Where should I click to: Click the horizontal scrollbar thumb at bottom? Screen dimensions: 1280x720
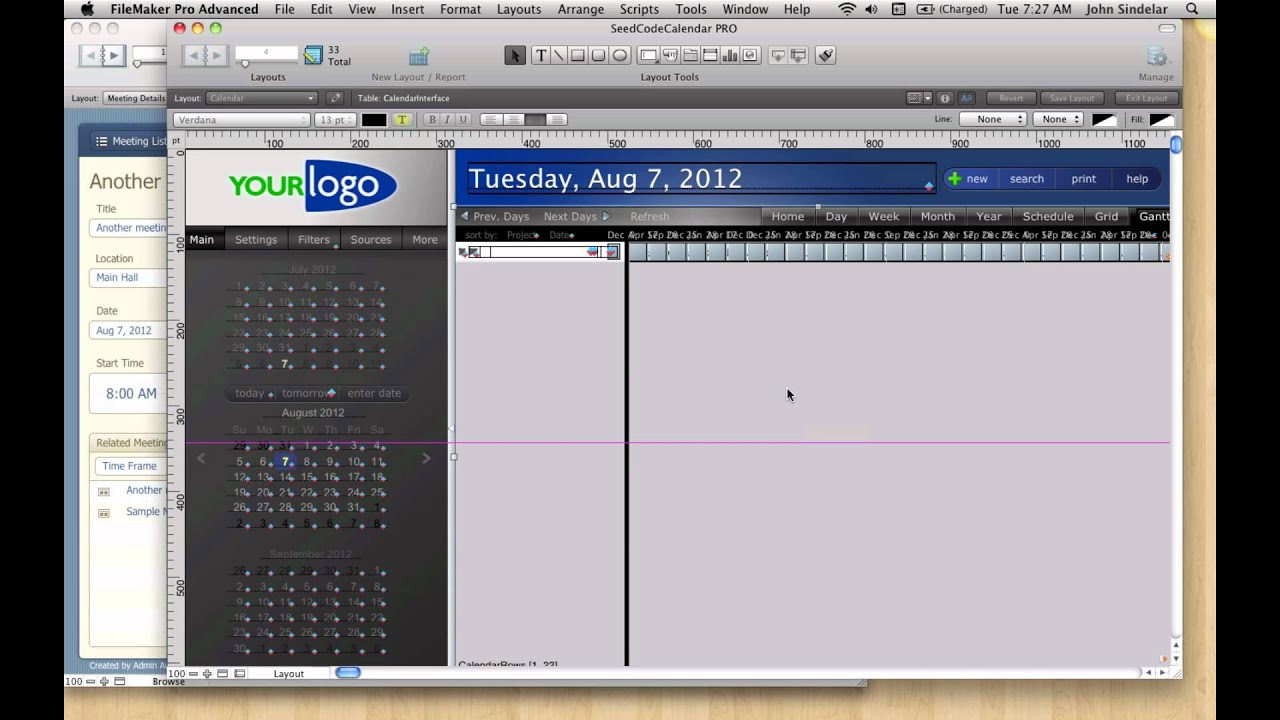click(348, 673)
